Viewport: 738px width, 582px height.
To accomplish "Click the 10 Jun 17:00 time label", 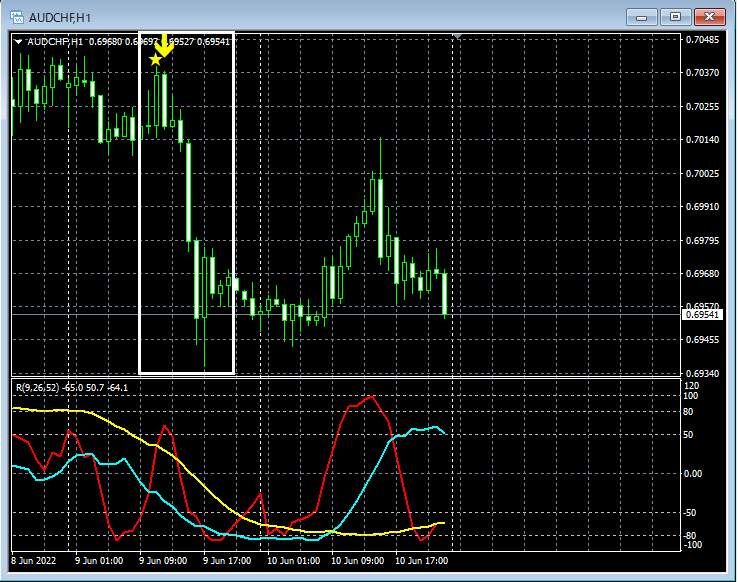I will point(421,561).
